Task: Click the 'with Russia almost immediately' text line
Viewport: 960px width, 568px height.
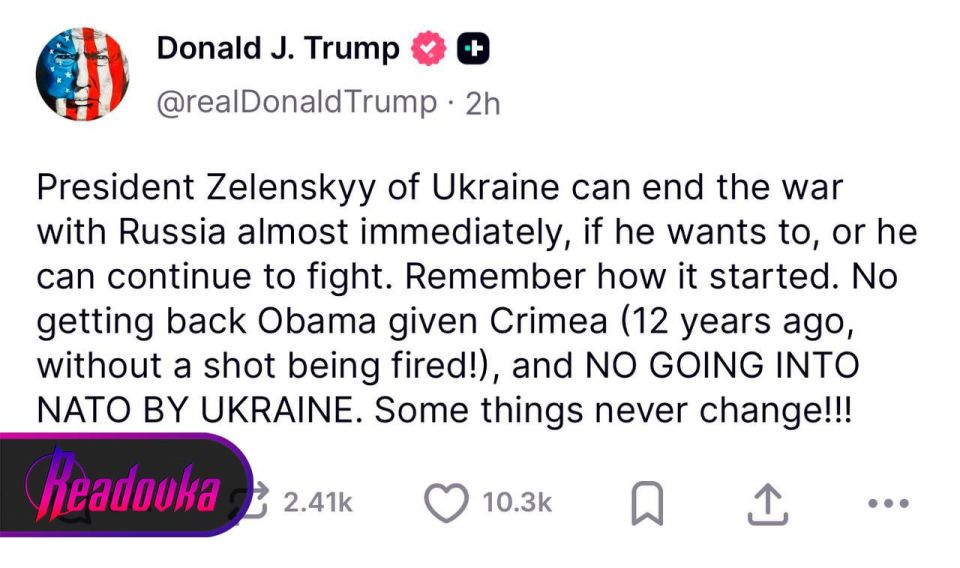Action: point(299,232)
